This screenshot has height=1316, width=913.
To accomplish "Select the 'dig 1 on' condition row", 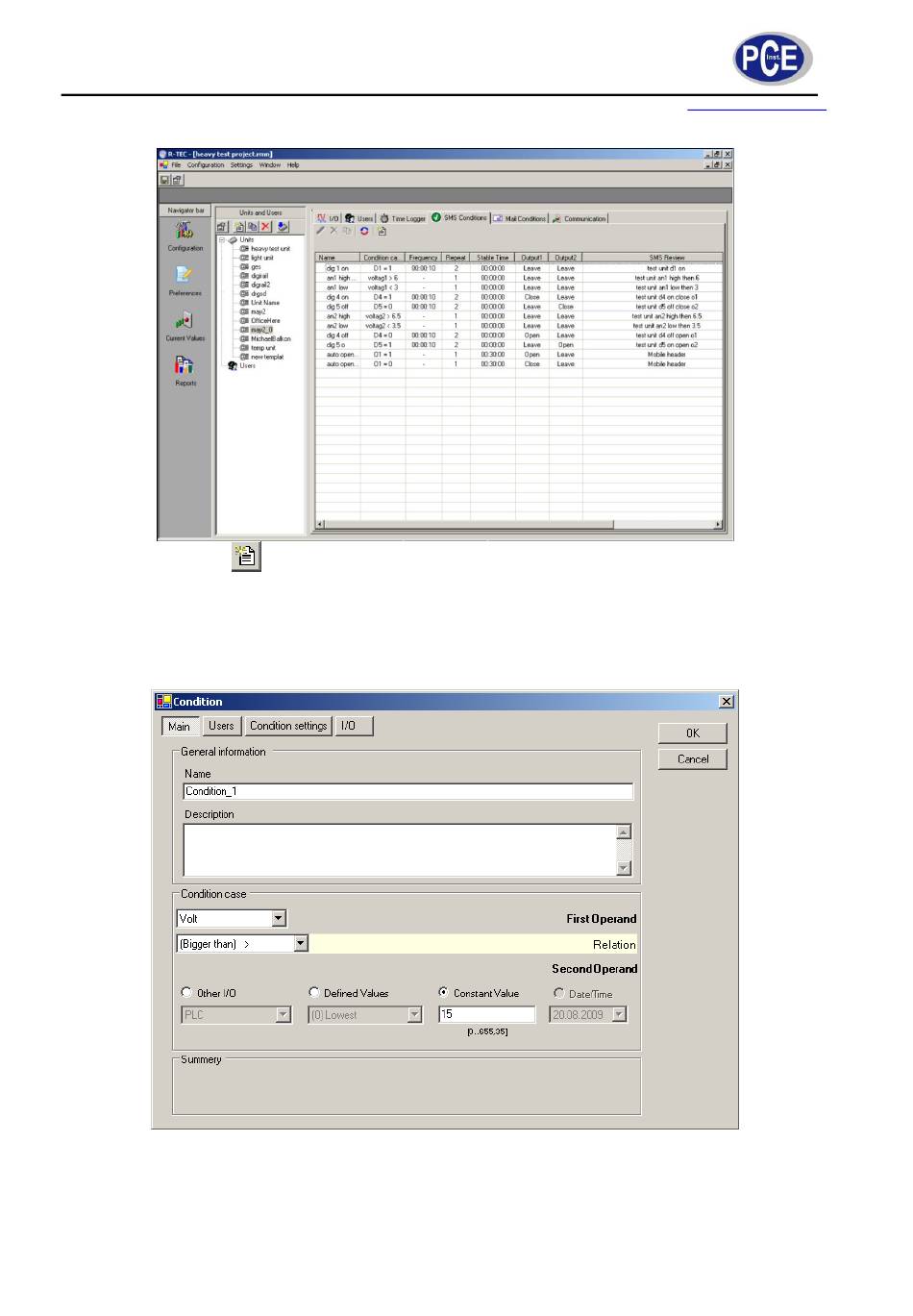I will point(519,268).
